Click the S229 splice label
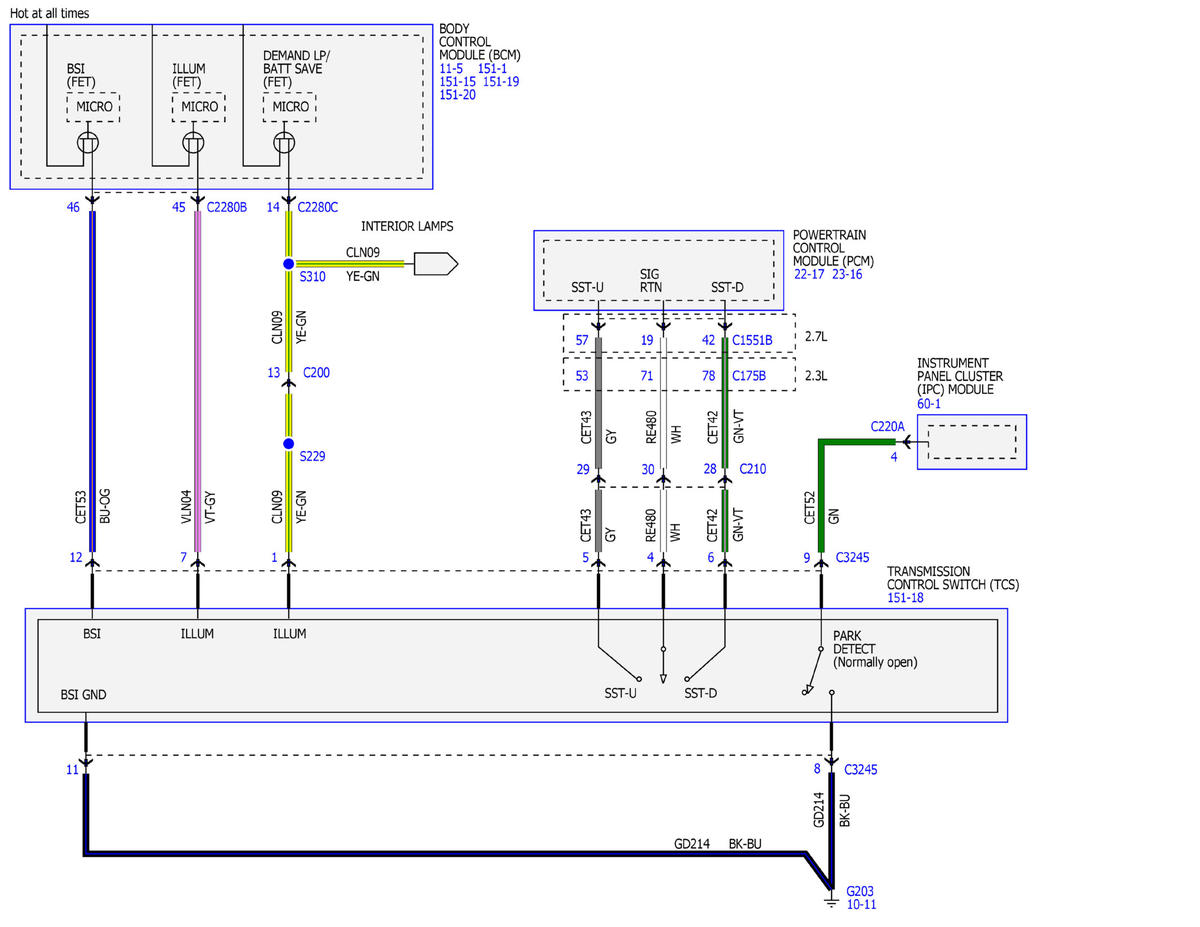This screenshot has height=927, width=1200. 312,456
